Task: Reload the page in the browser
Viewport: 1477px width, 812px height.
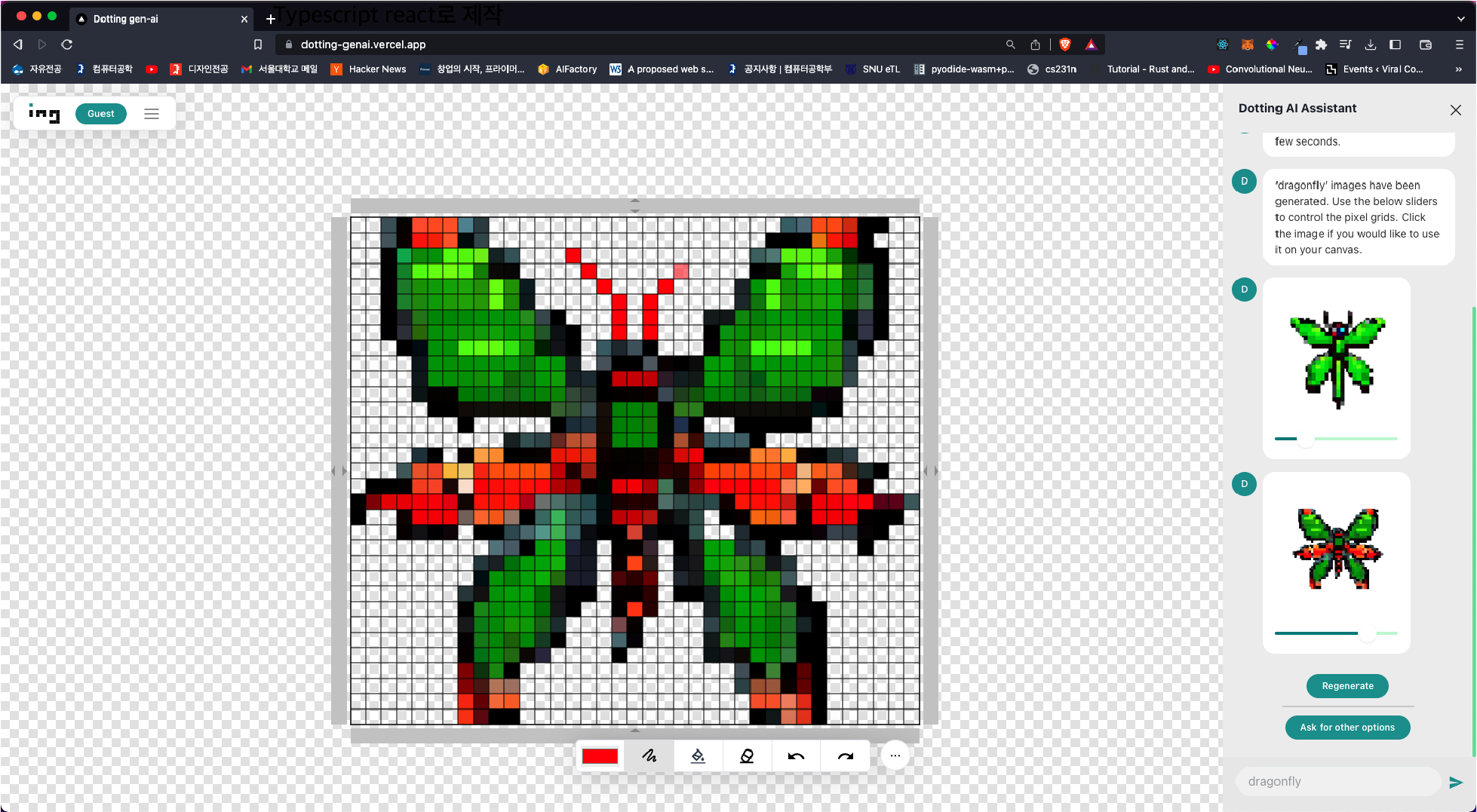Action: coord(67,44)
